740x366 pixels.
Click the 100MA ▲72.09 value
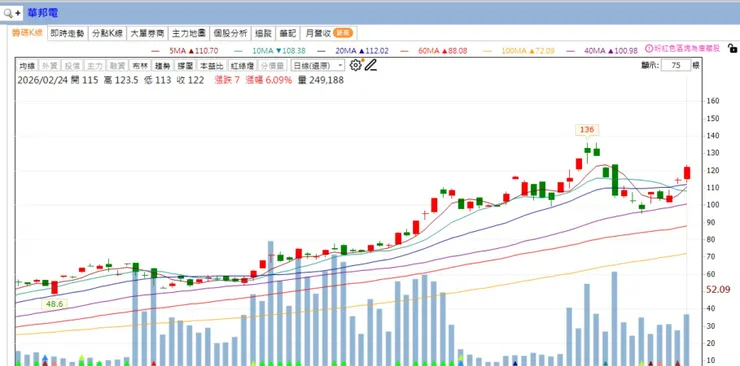(x=528, y=51)
